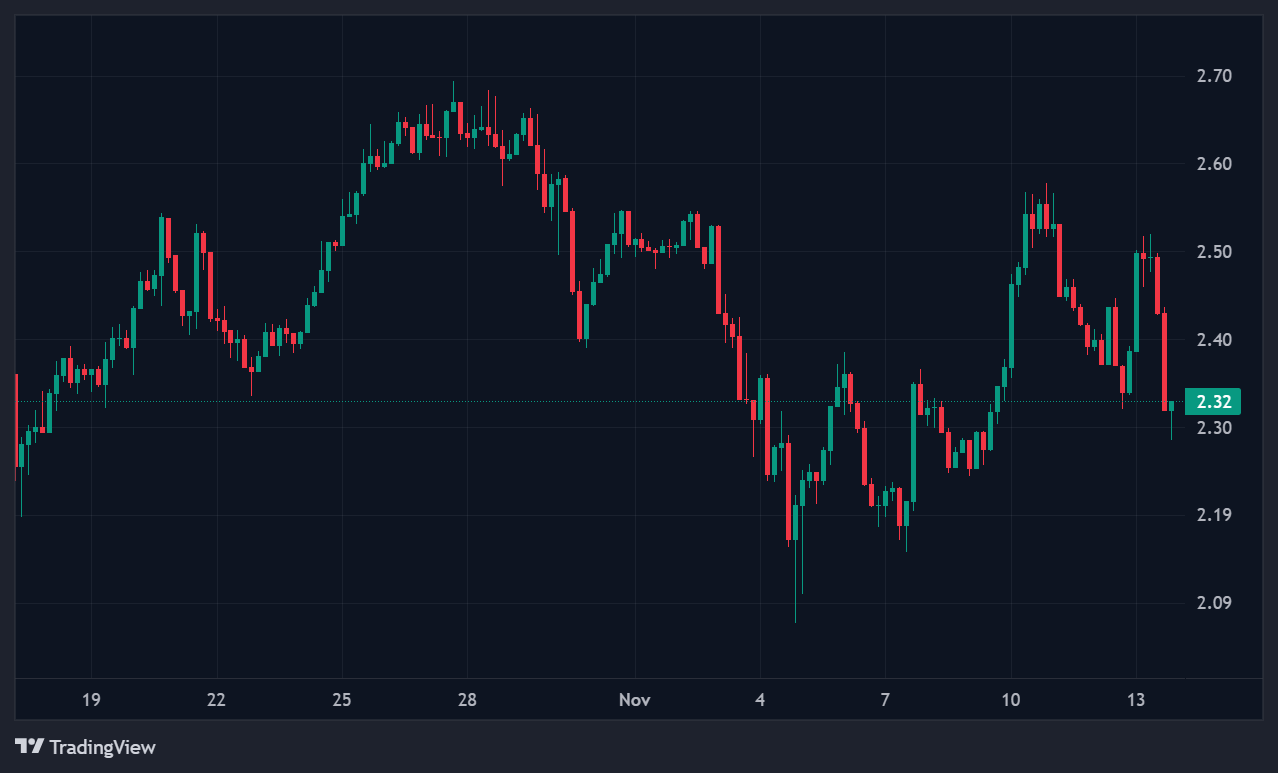Screen dimensions: 1278x773
Task: Click the 2.09 price axis label
Action: (x=1213, y=603)
